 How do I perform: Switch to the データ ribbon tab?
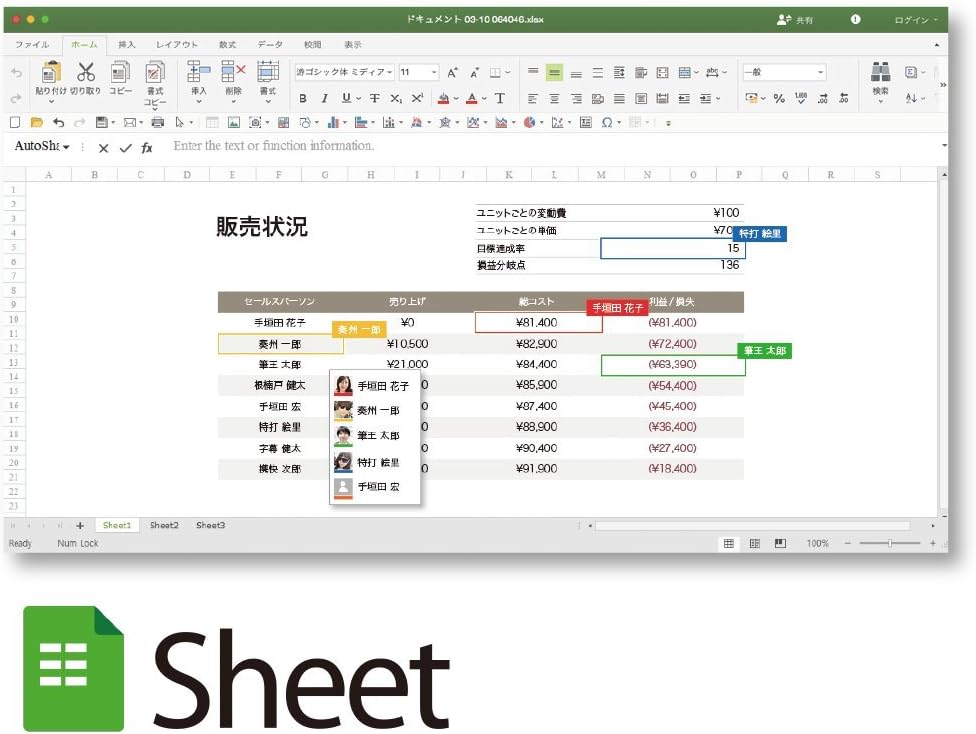pos(270,45)
